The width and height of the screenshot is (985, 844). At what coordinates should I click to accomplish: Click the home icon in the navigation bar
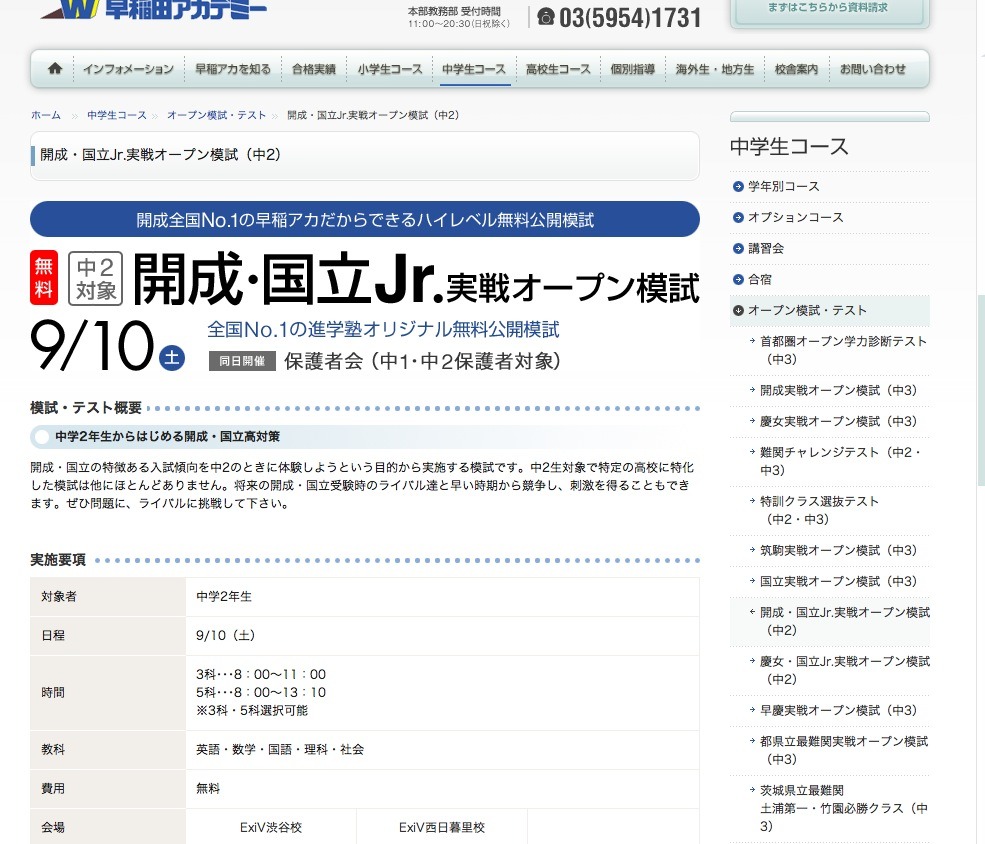point(53,70)
